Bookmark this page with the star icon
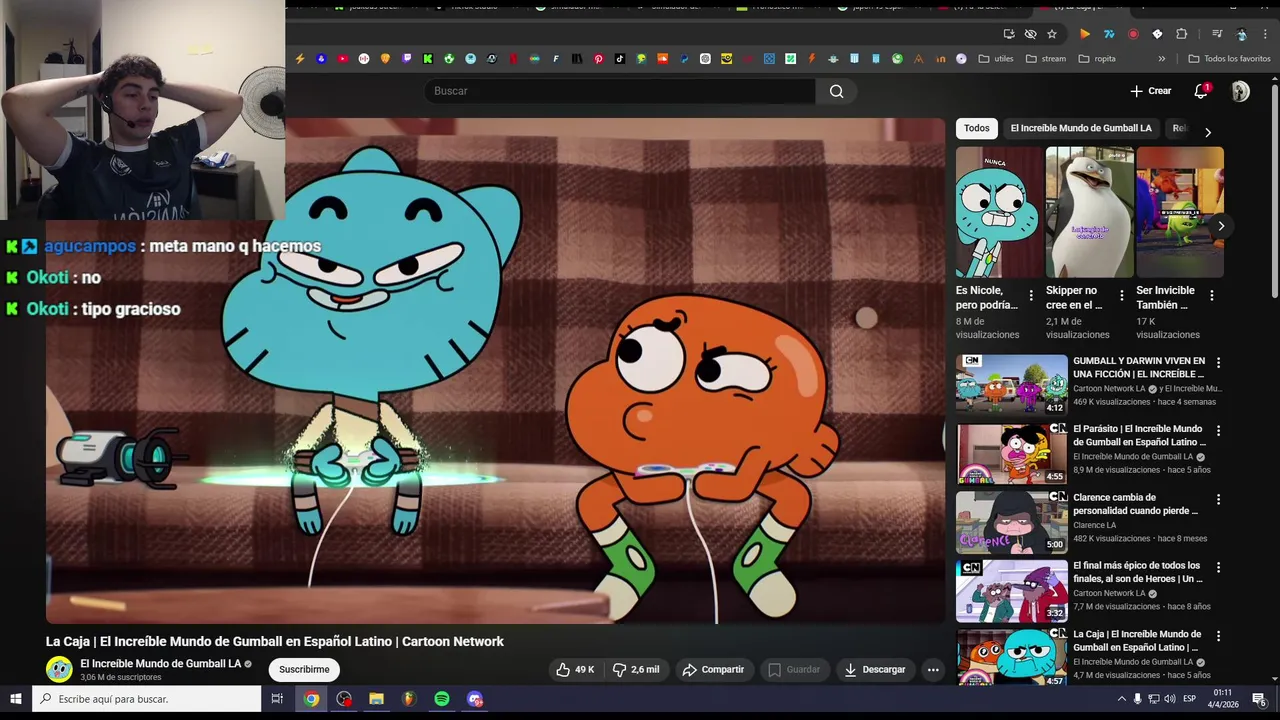Screen dimensions: 1280x720 click(1051, 34)
